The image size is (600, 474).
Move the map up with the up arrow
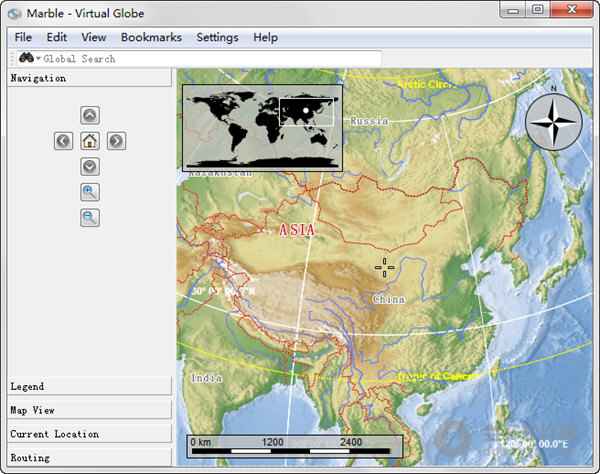pos(90,116)
